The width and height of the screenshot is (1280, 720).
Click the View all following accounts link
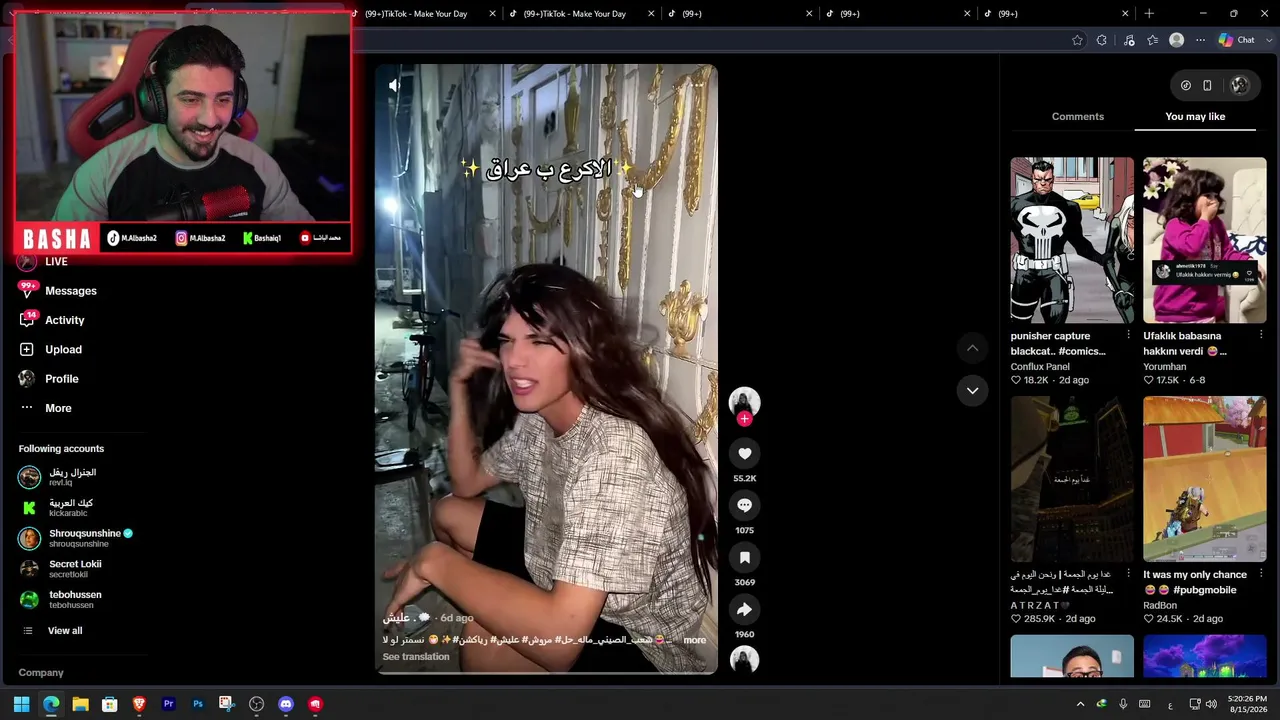pos(65,631)
